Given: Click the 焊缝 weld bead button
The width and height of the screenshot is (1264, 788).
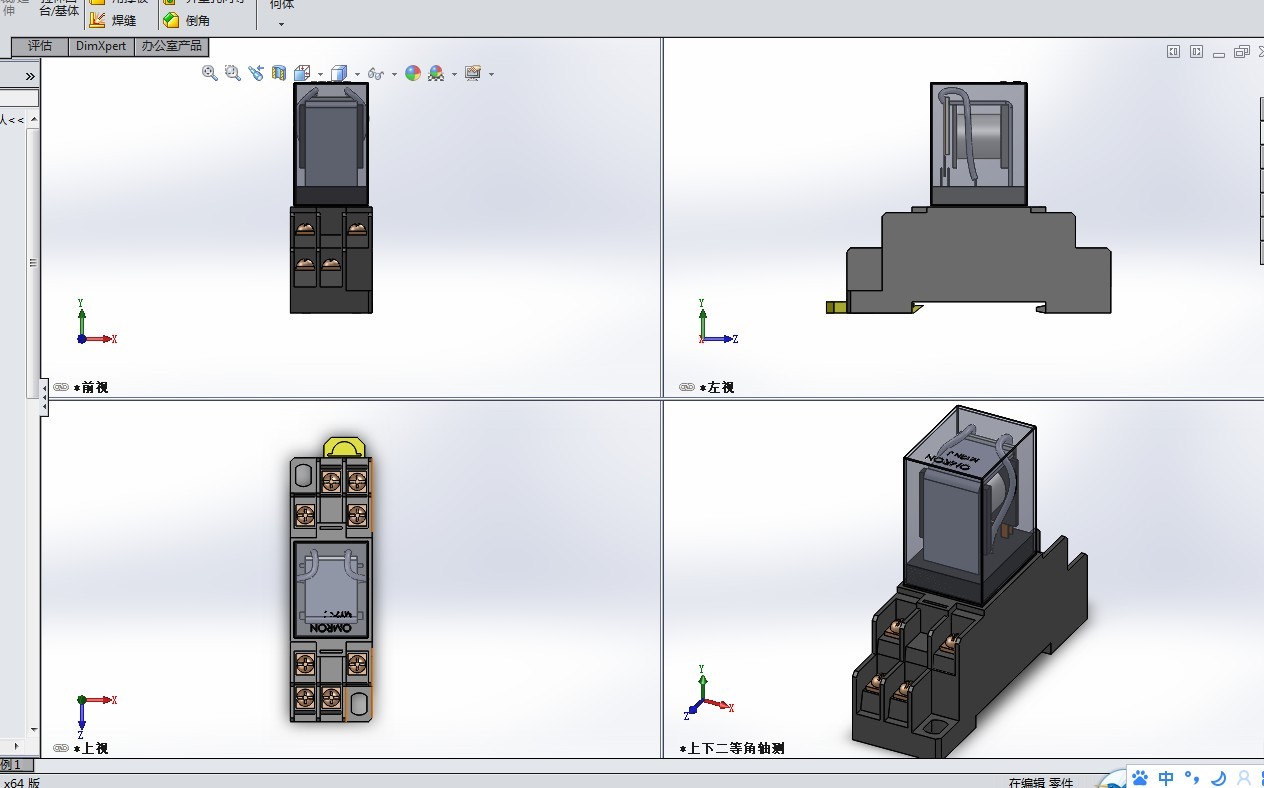Looking at the screenshot, I should (114, 20).
